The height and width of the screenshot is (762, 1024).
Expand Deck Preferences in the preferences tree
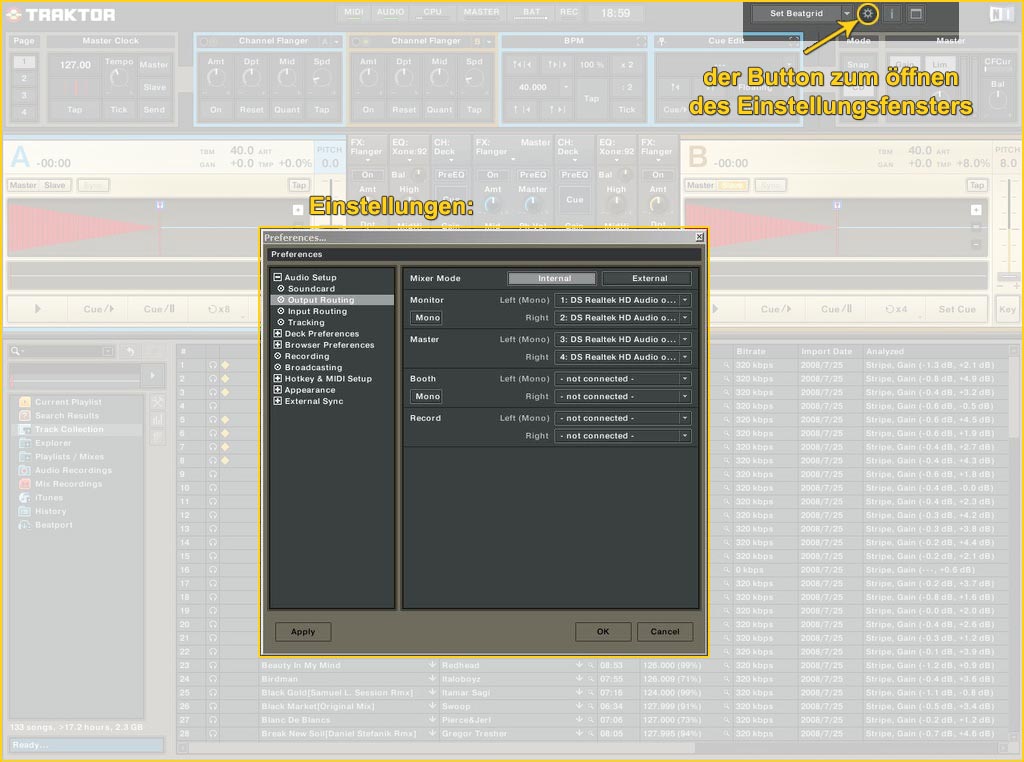pyautogui.click(x=278, y=334)
